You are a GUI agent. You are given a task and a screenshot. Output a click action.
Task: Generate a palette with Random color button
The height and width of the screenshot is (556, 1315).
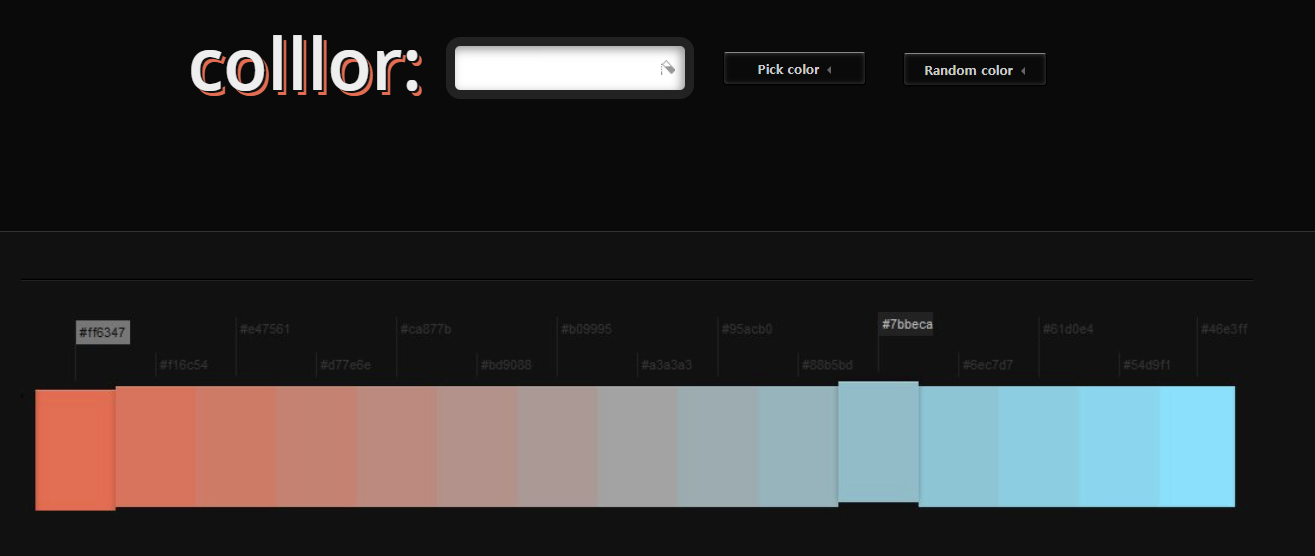(975, 70)
